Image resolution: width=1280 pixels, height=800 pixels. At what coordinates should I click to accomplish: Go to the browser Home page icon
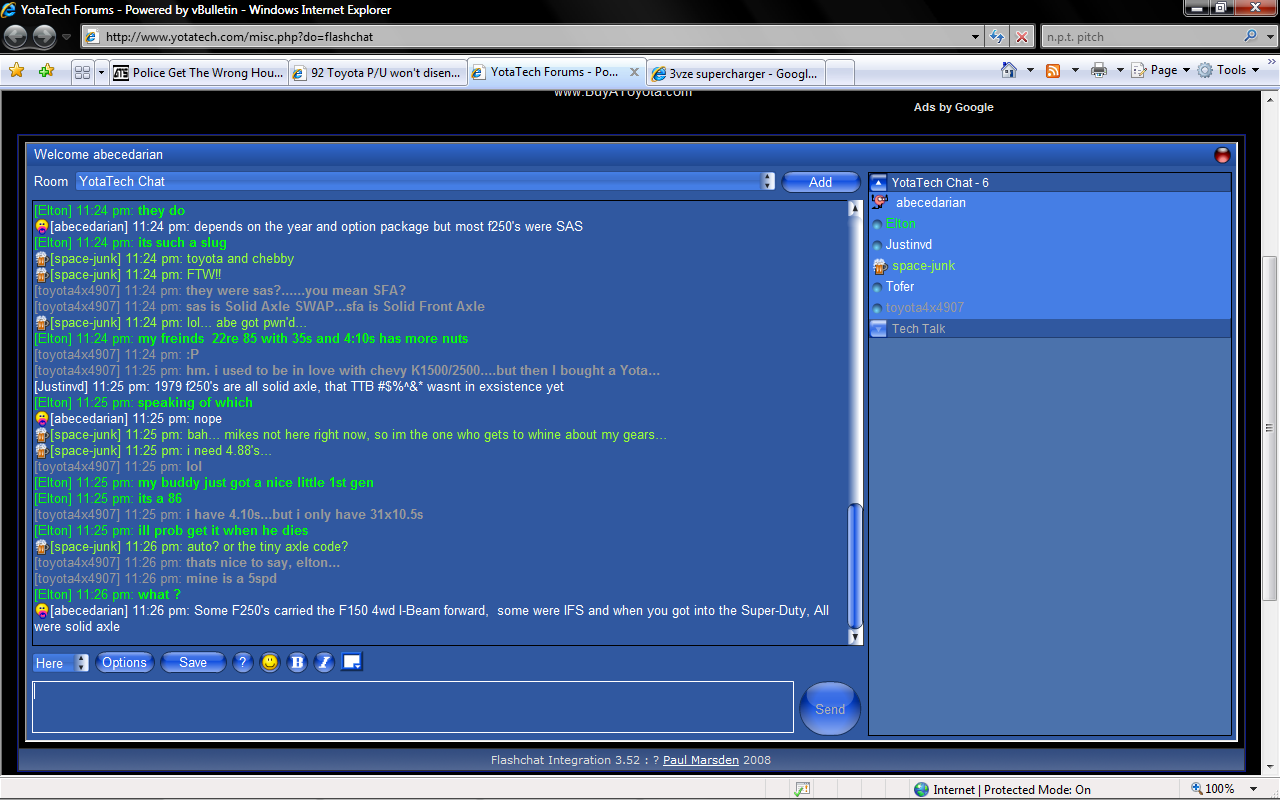coord(1010,70)
